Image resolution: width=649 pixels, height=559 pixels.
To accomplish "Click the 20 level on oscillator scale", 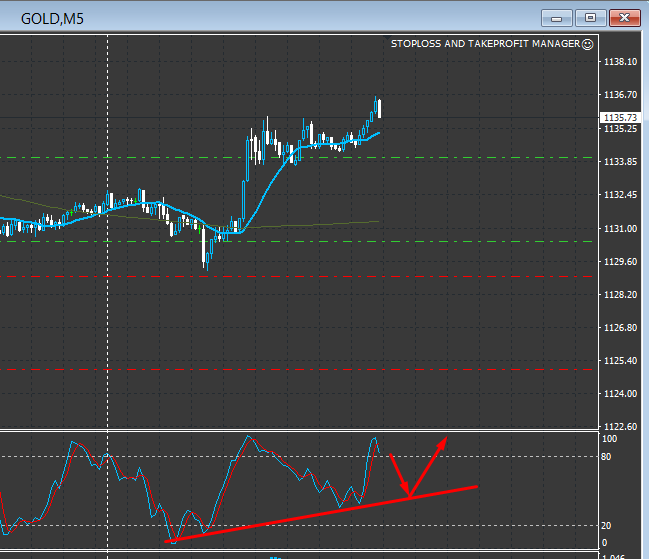I will pyautogui.click(x=606, y=525).
